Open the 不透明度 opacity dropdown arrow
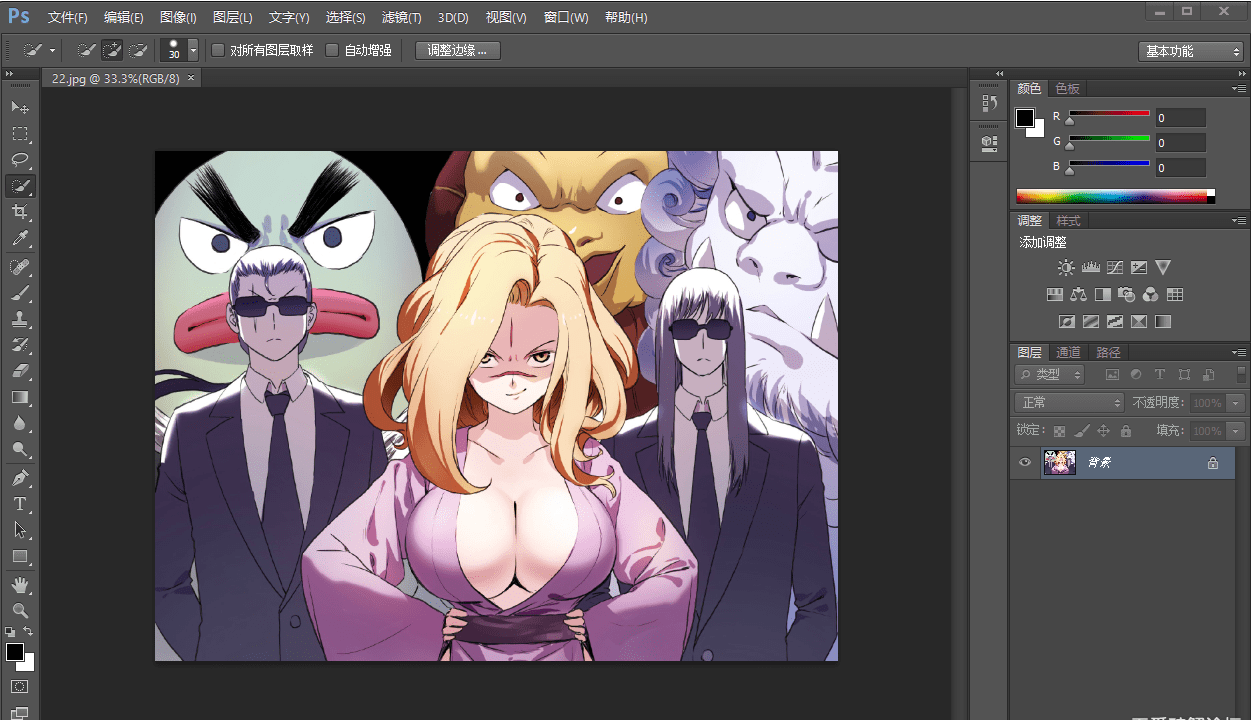Screen dimensions: 1251x720 point(1237,403)
